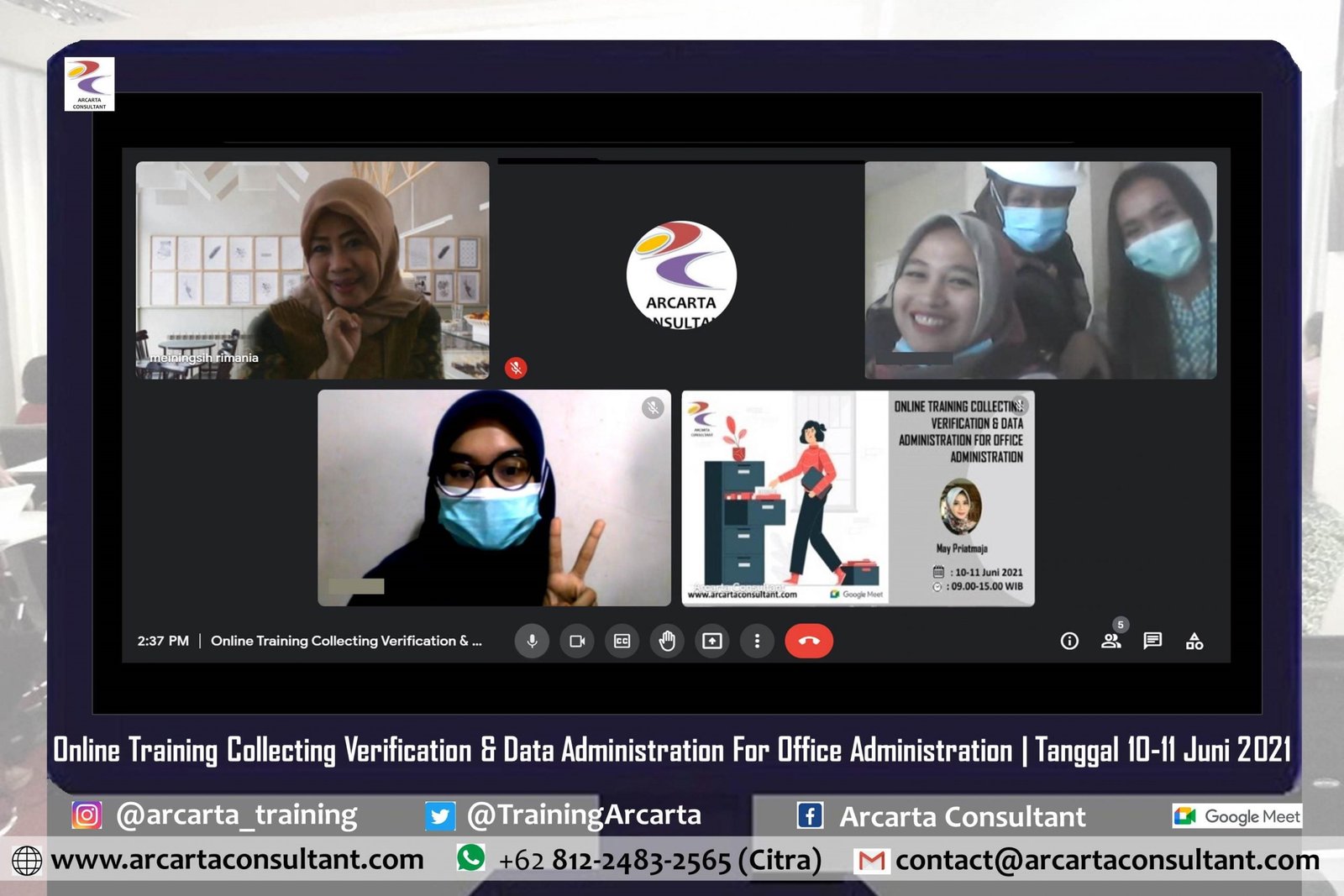Viewport: 1344px width, 896px height.
Task: Mute the microphone in the call toolbar
Action: 532,641
